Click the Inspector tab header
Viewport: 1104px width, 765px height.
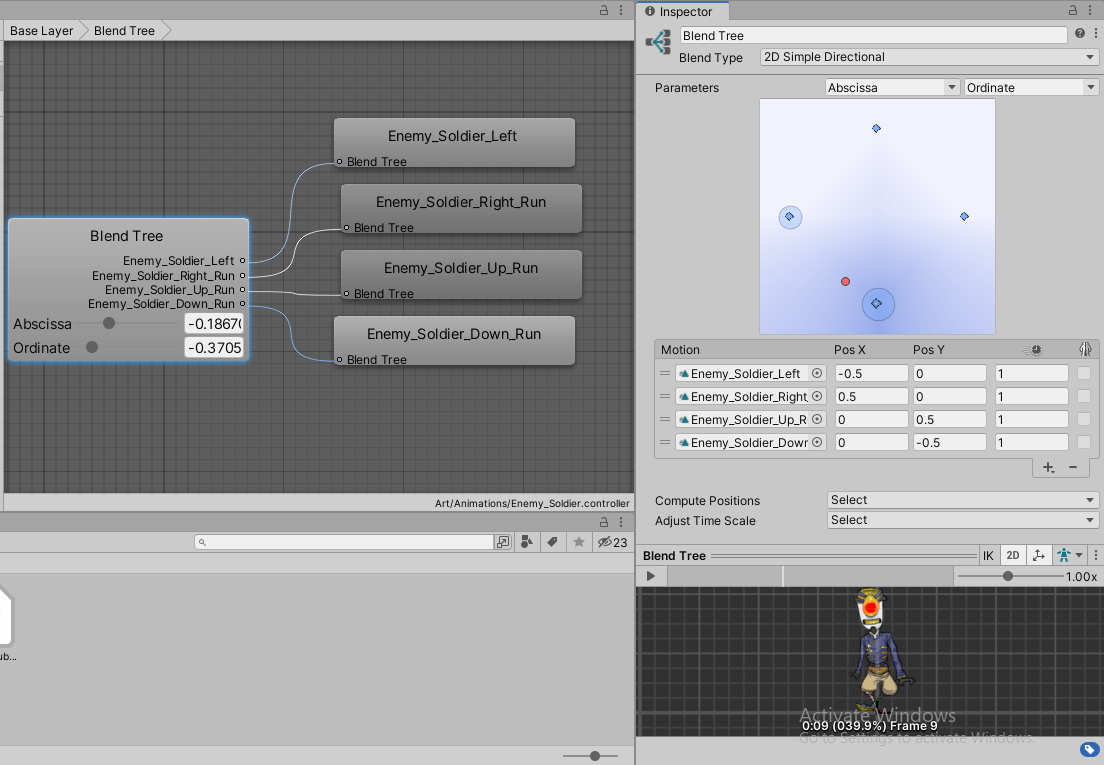[x=683, y=12]
